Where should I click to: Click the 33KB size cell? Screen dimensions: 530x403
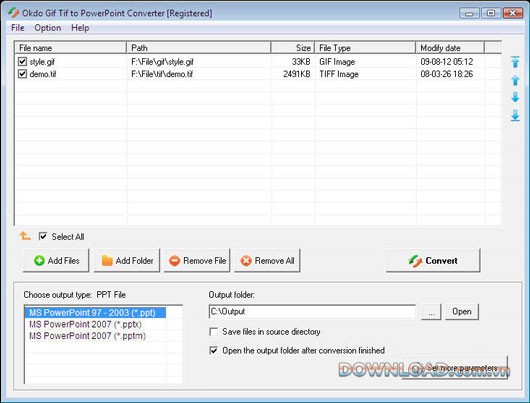coord(301,62)
